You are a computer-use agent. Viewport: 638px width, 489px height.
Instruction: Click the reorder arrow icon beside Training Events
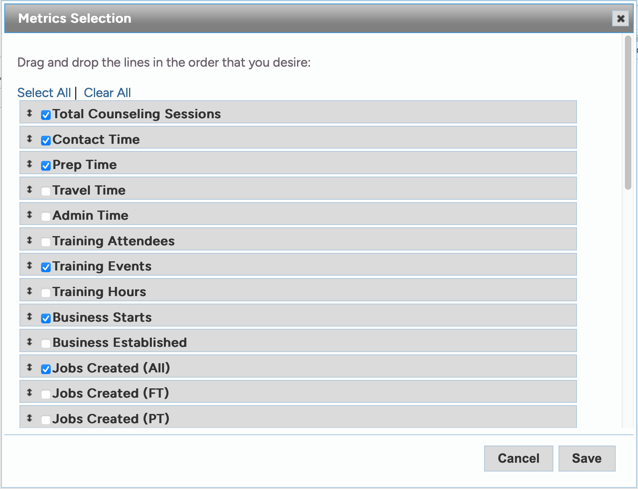pyautogui.click(x=30, y=266)
